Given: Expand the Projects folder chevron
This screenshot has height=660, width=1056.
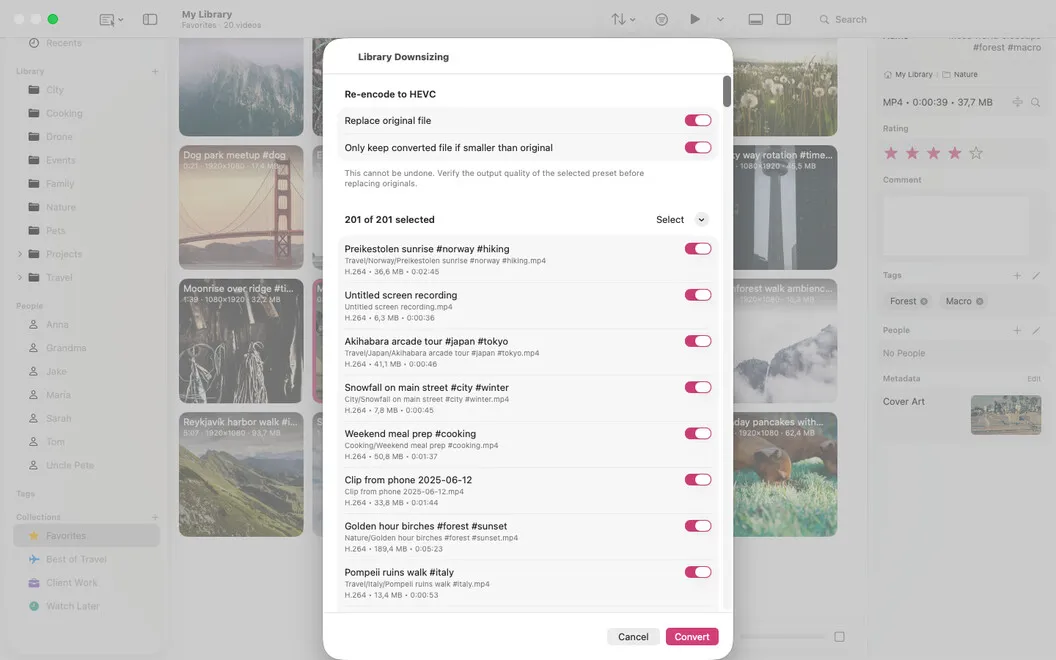Looking at the screenshot, I should (x=20, y=254).
